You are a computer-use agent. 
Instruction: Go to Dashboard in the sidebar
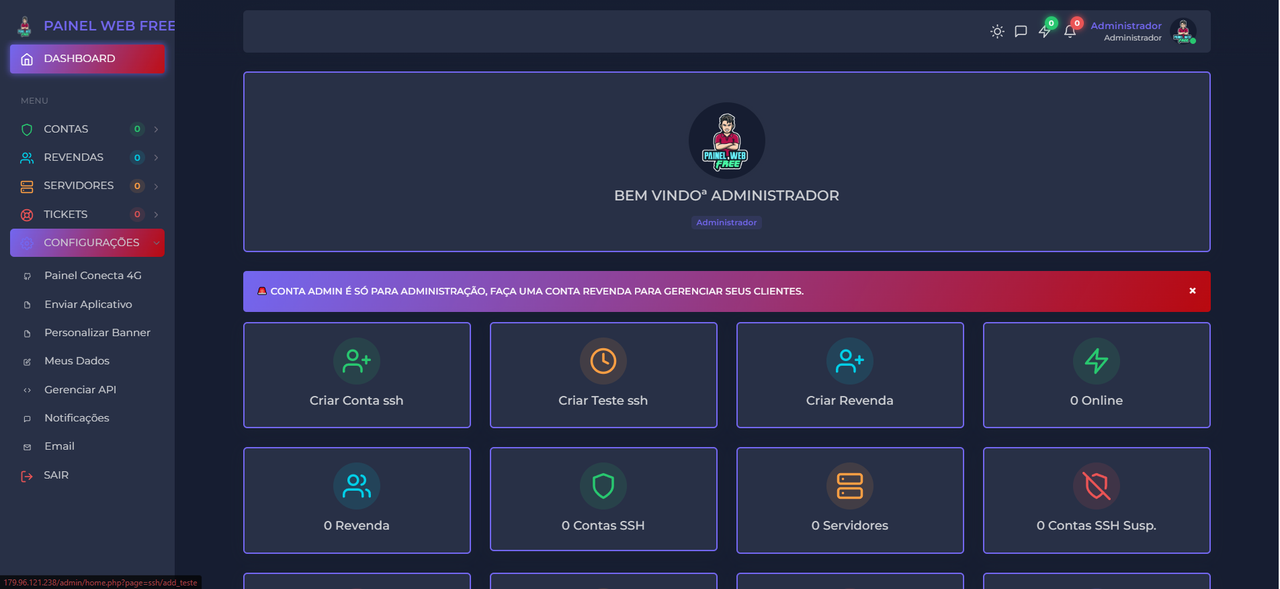pyautogui.click(x=87, y=59)
